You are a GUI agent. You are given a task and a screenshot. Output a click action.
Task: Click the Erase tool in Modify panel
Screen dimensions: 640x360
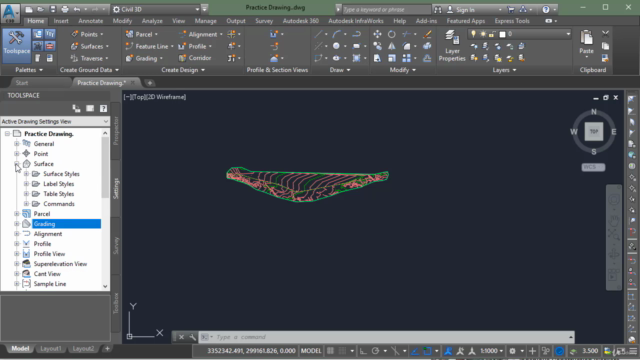[427, 34]
